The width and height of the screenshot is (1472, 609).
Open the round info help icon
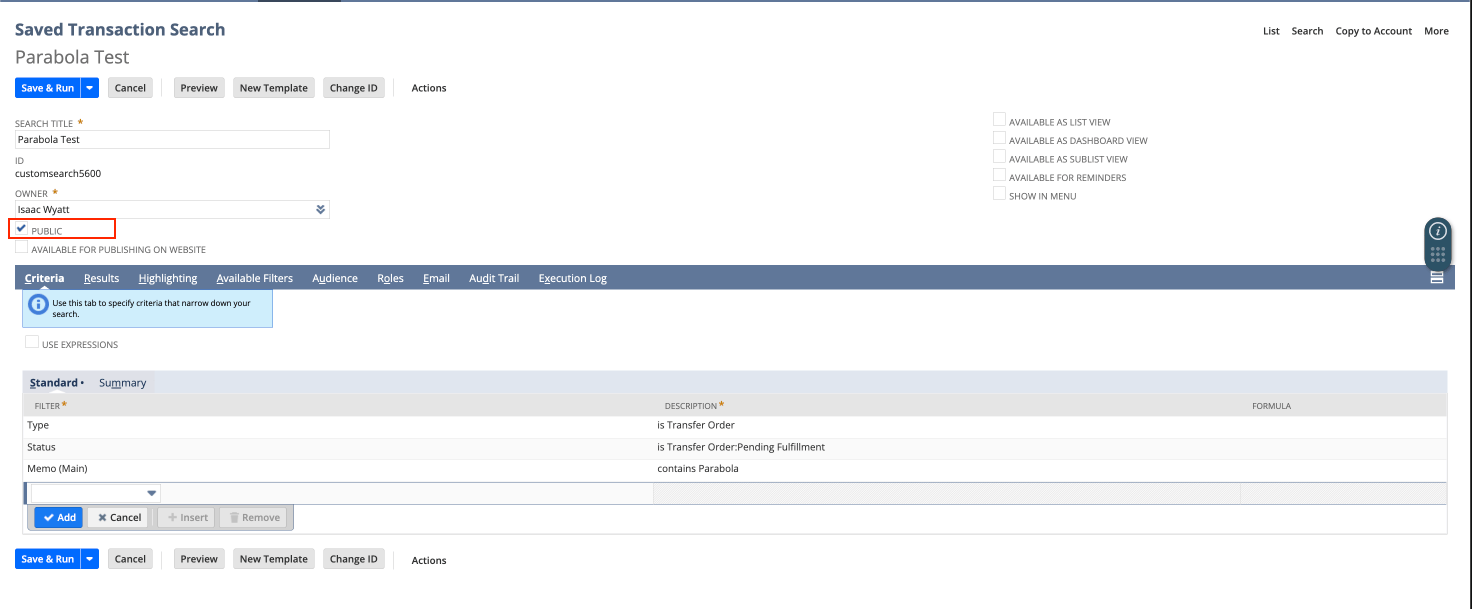1437,231
